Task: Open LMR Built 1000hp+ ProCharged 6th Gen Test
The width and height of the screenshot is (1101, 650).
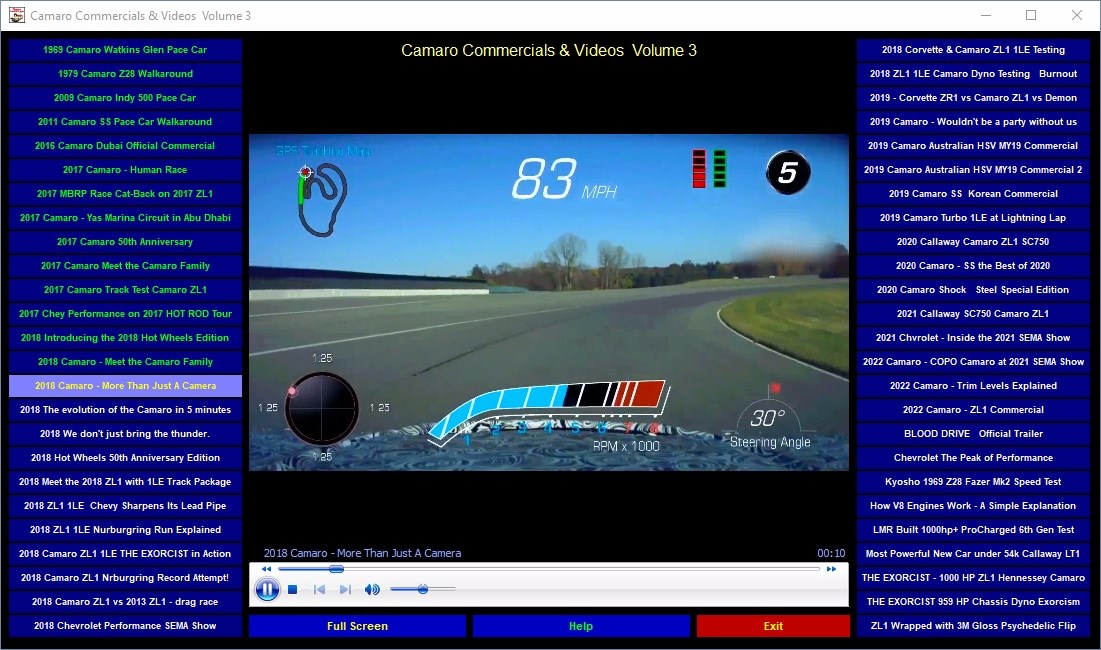Action: tap(973, 530)
